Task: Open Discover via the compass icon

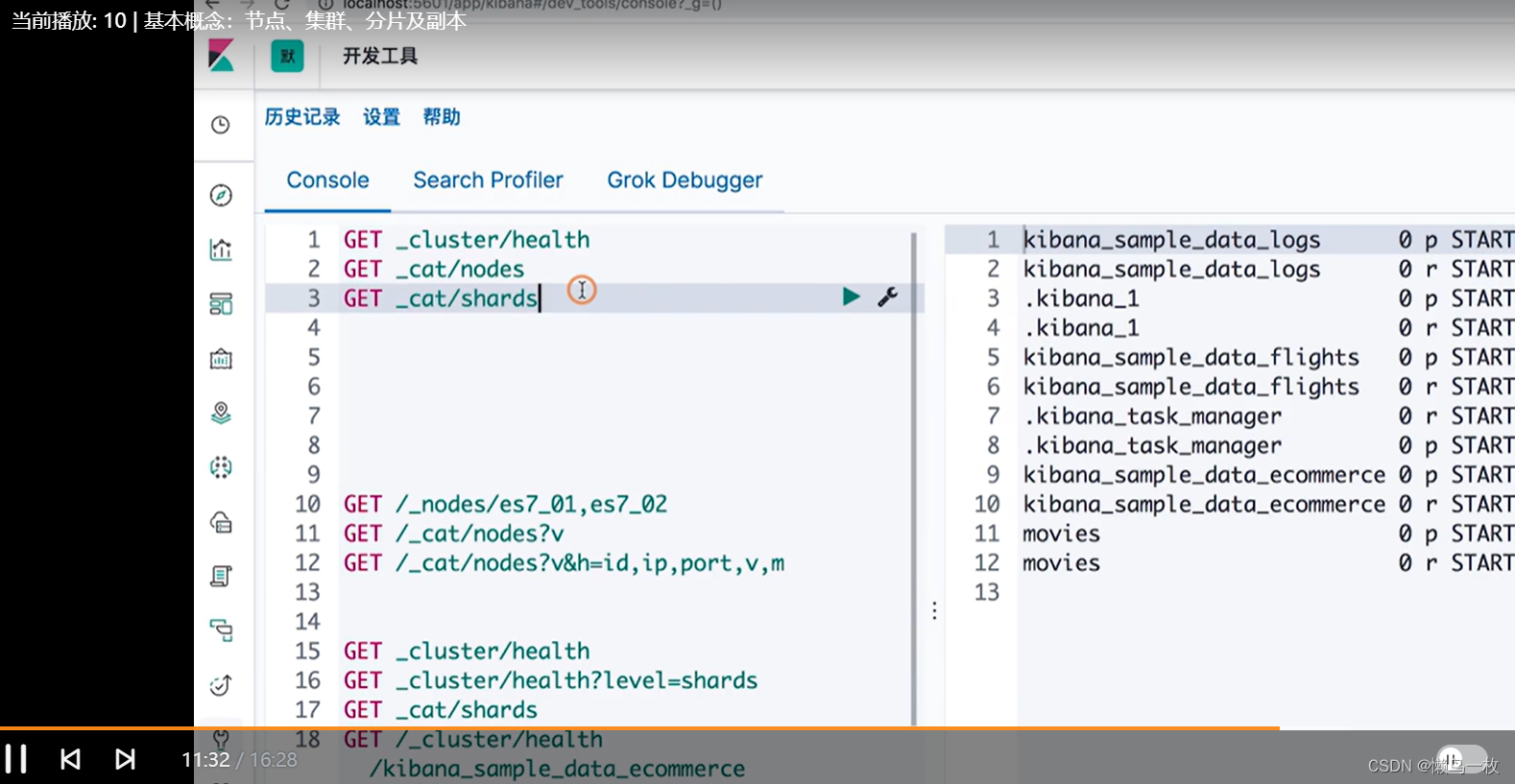Action: [x=221, y=196]
